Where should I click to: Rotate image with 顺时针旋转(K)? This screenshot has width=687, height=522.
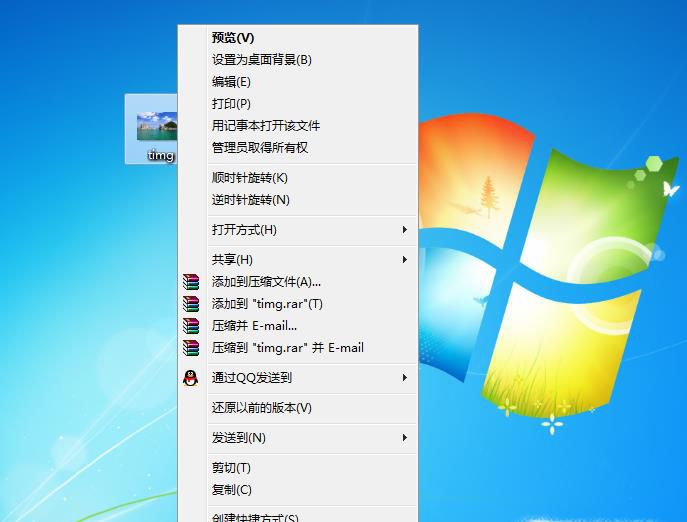tap(297, 178)
